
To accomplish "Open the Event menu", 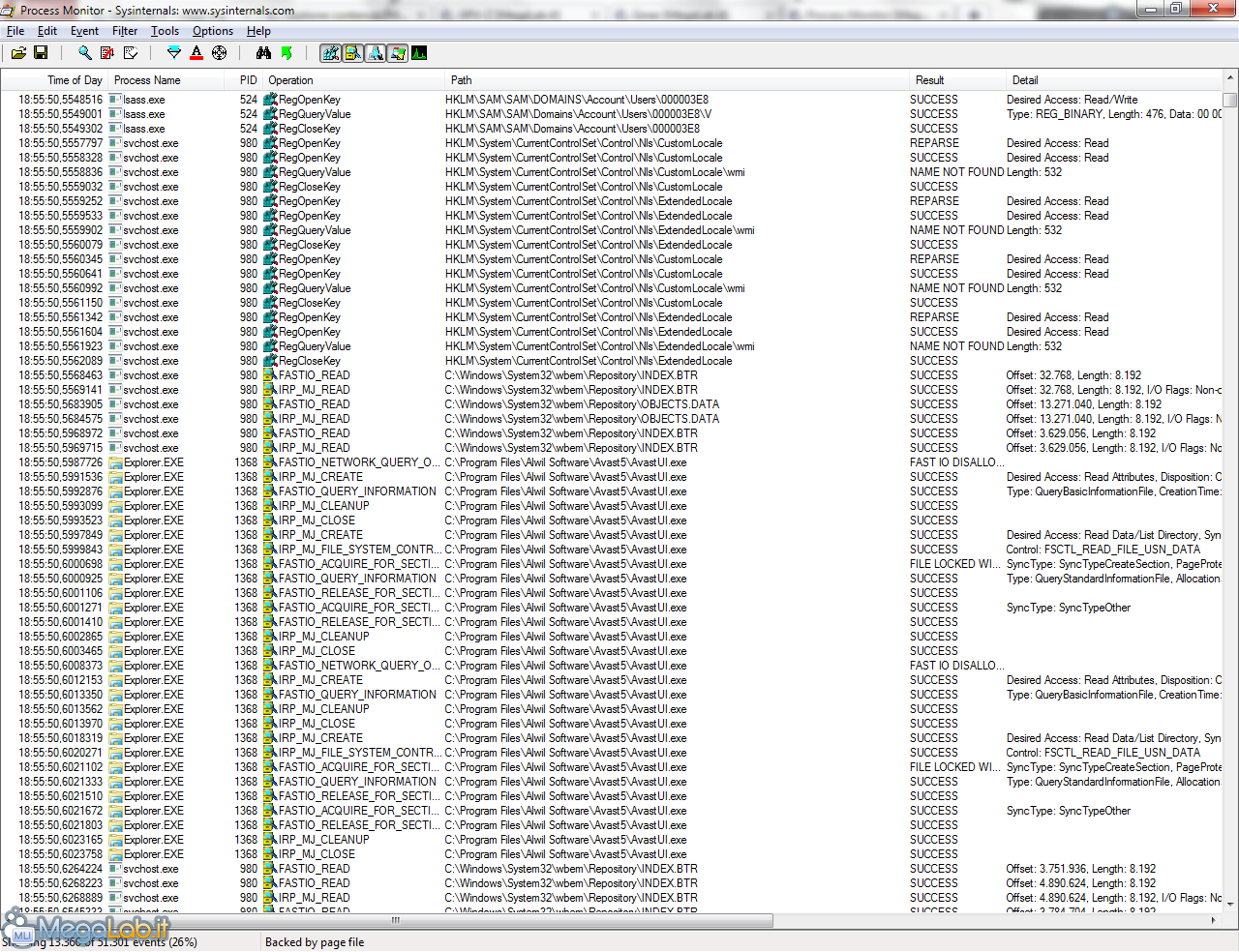I will click(84, 31).
